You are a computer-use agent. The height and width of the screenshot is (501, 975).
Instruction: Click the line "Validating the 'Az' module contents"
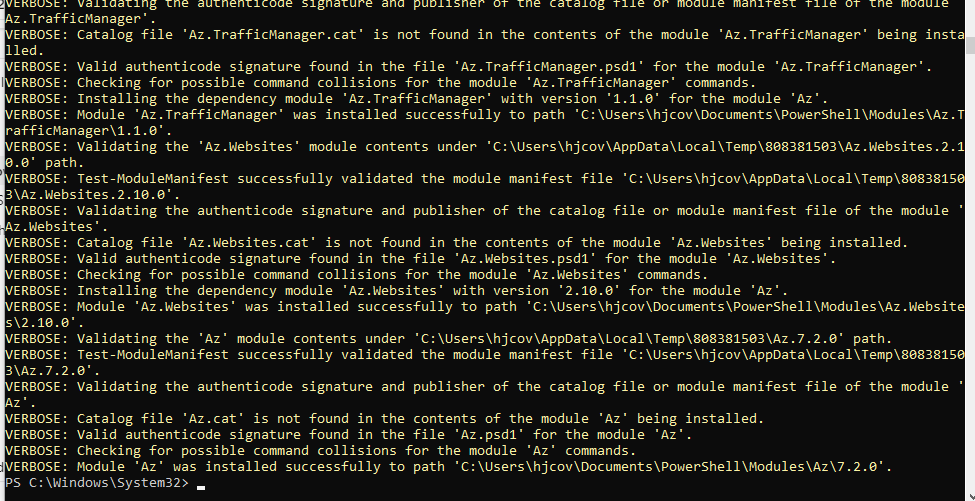[x=448, y=339]
